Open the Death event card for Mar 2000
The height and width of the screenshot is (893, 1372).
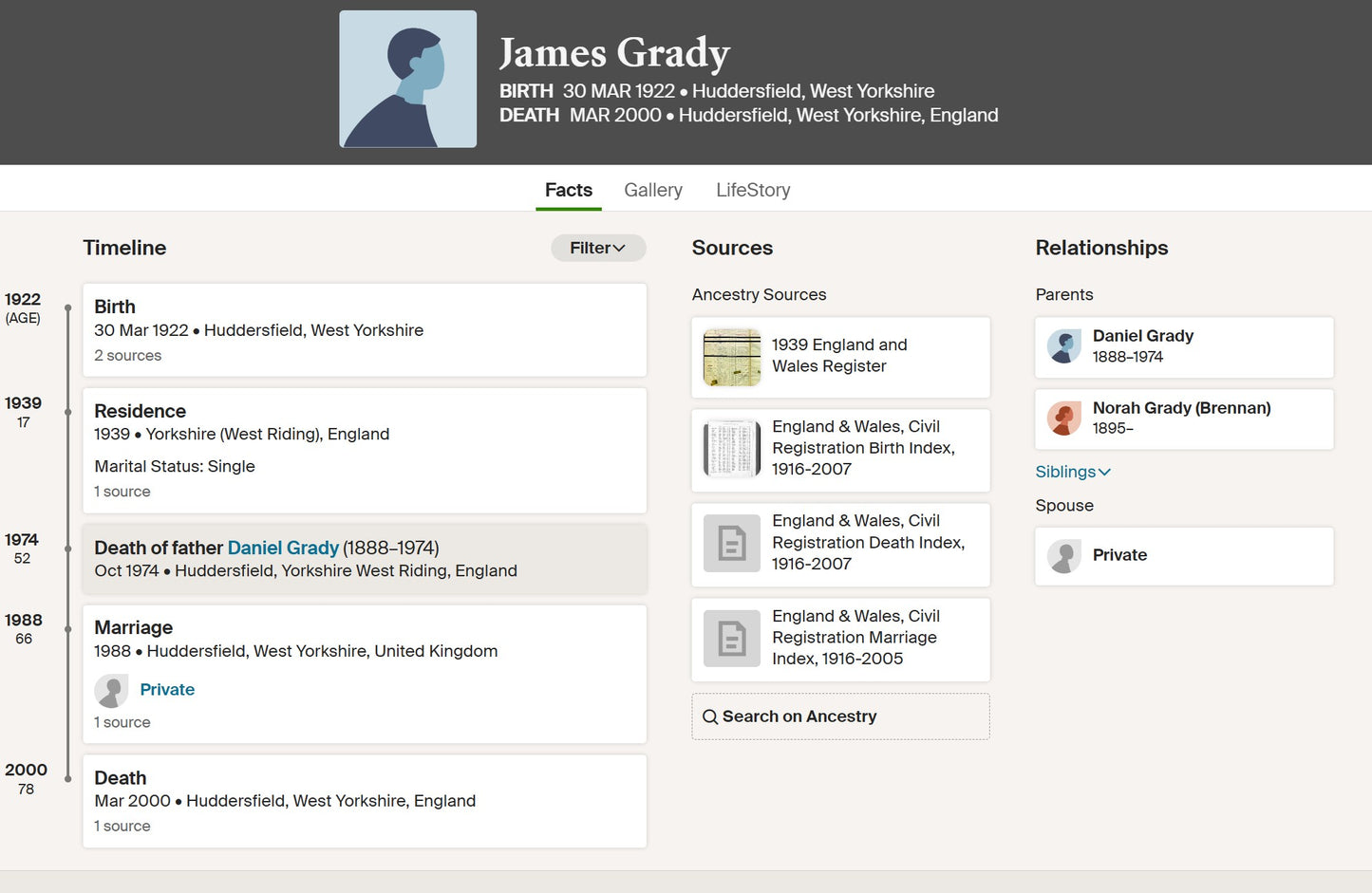pos(365,801)
